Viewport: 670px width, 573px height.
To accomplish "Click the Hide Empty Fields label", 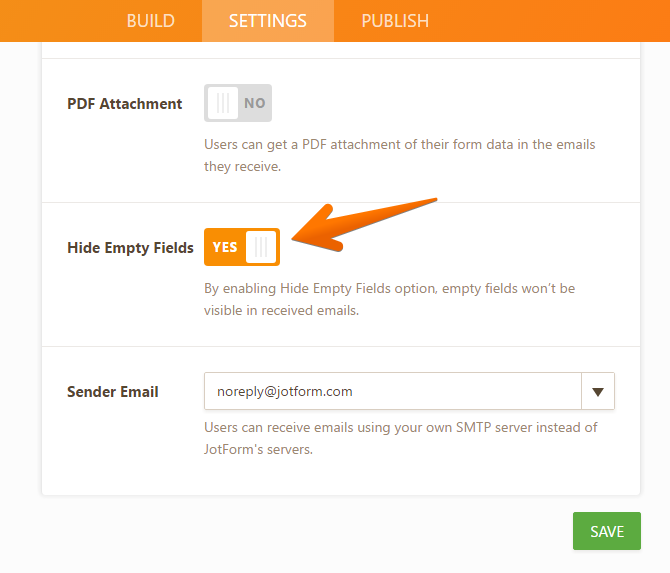I will (x=130, y=248).
